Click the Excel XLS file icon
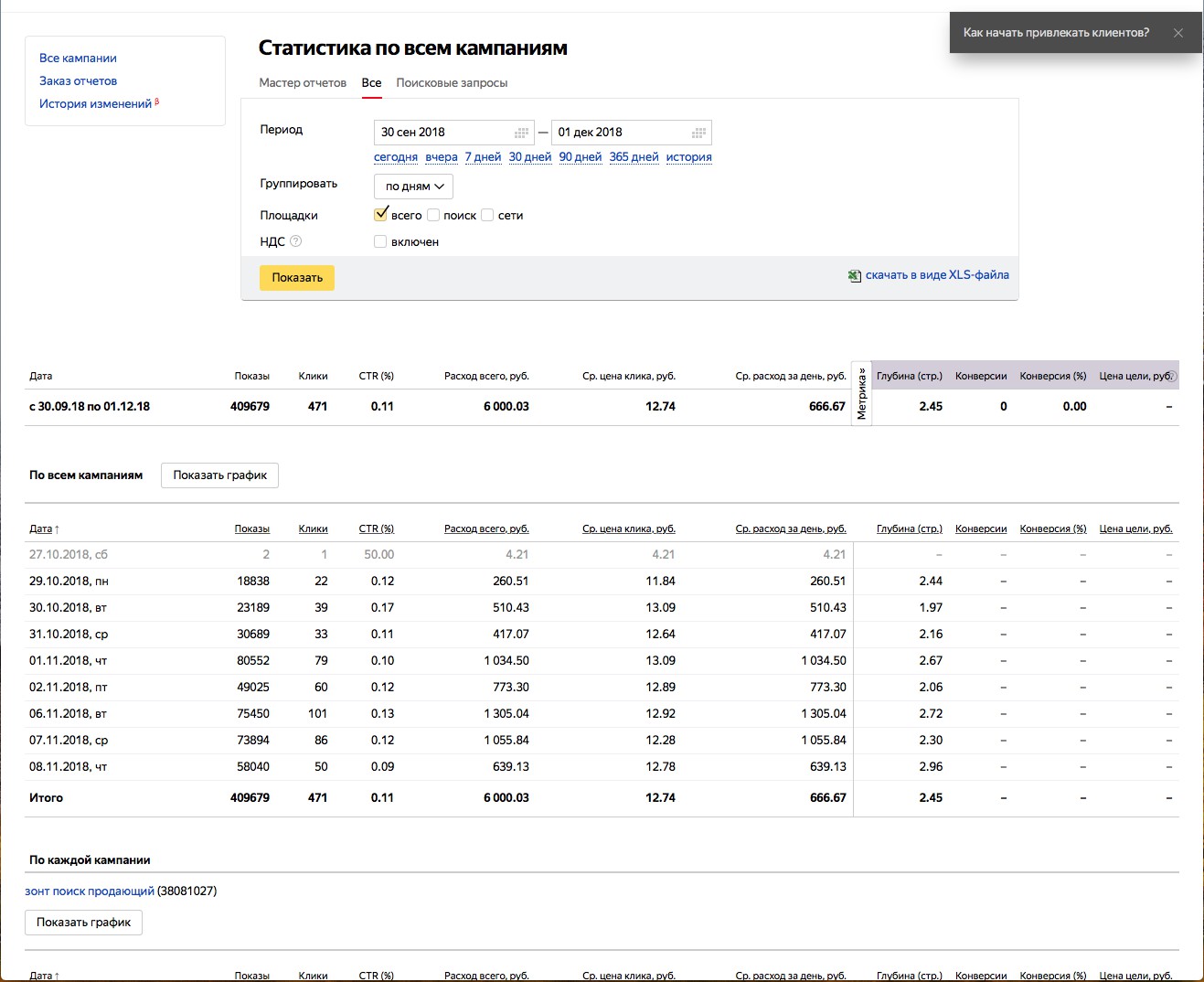The image size is (1204, 982). (x=854, y=275)
